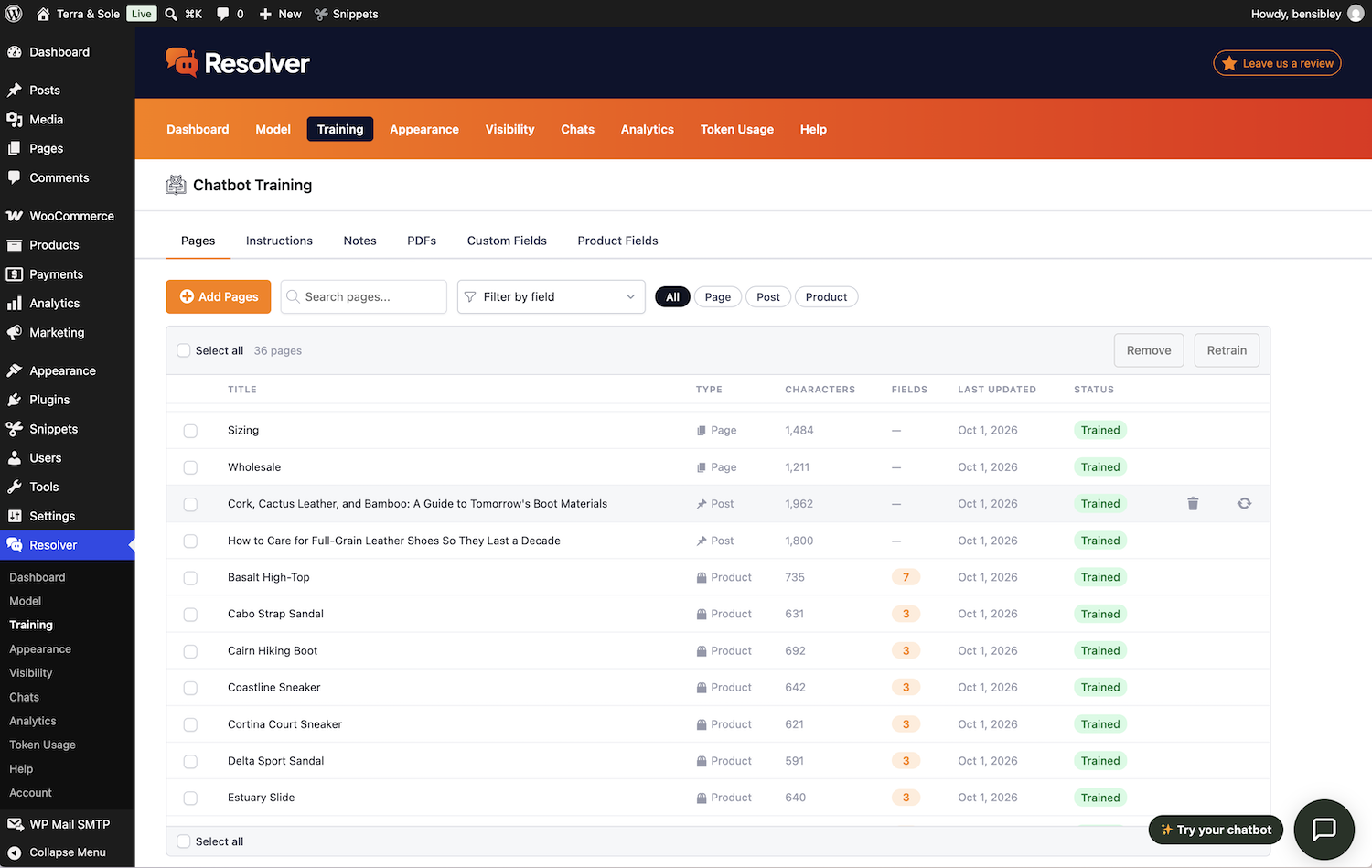The height and width of the screenshot is (868, 1372).
Task: Click the Resolver logo in header
Action: 238,63
